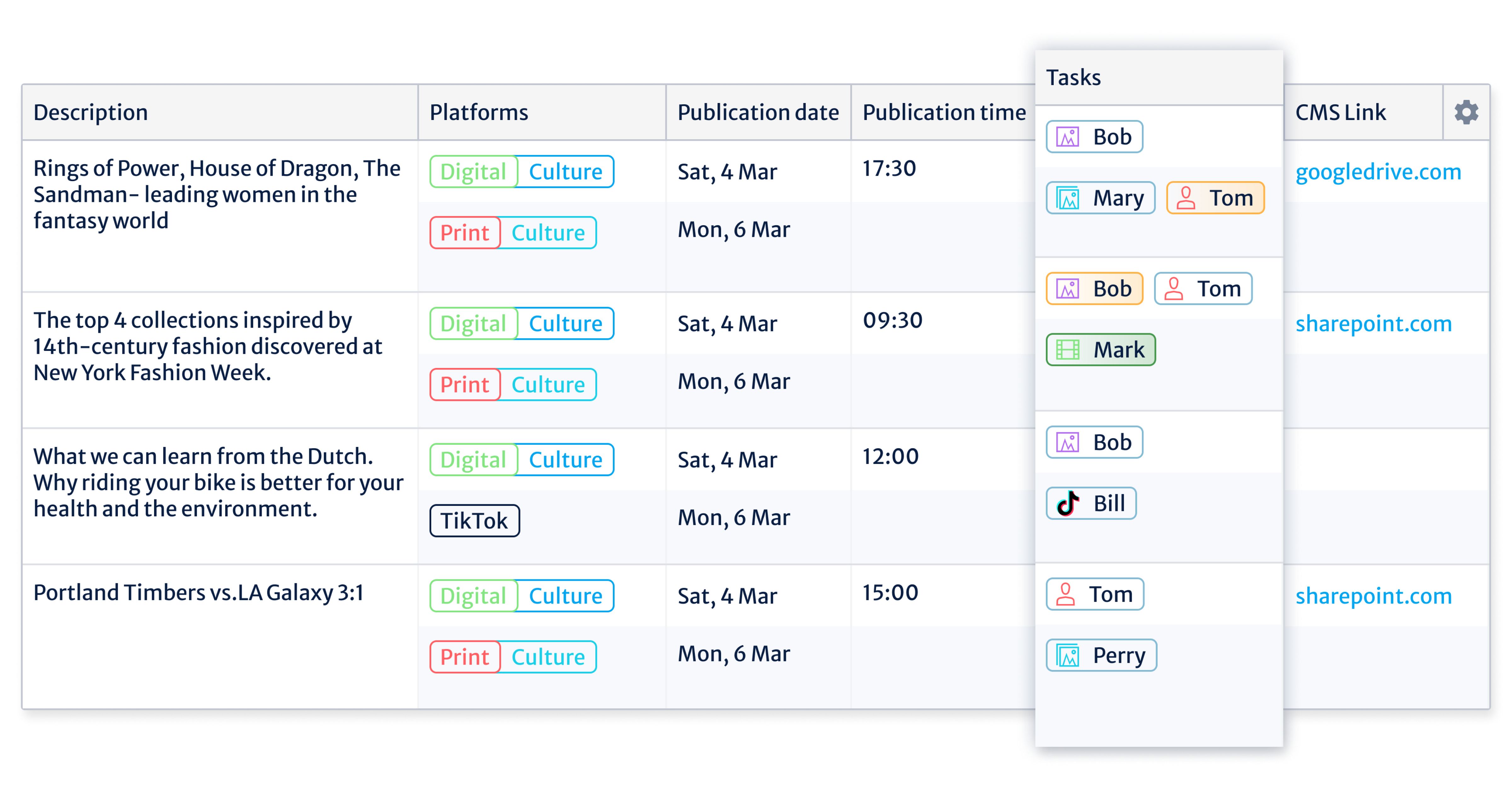This screenshot has height=790, width=1512.
Task: Select the photo icon beside Mary's assignment
Action: (x=1067, y=197)
